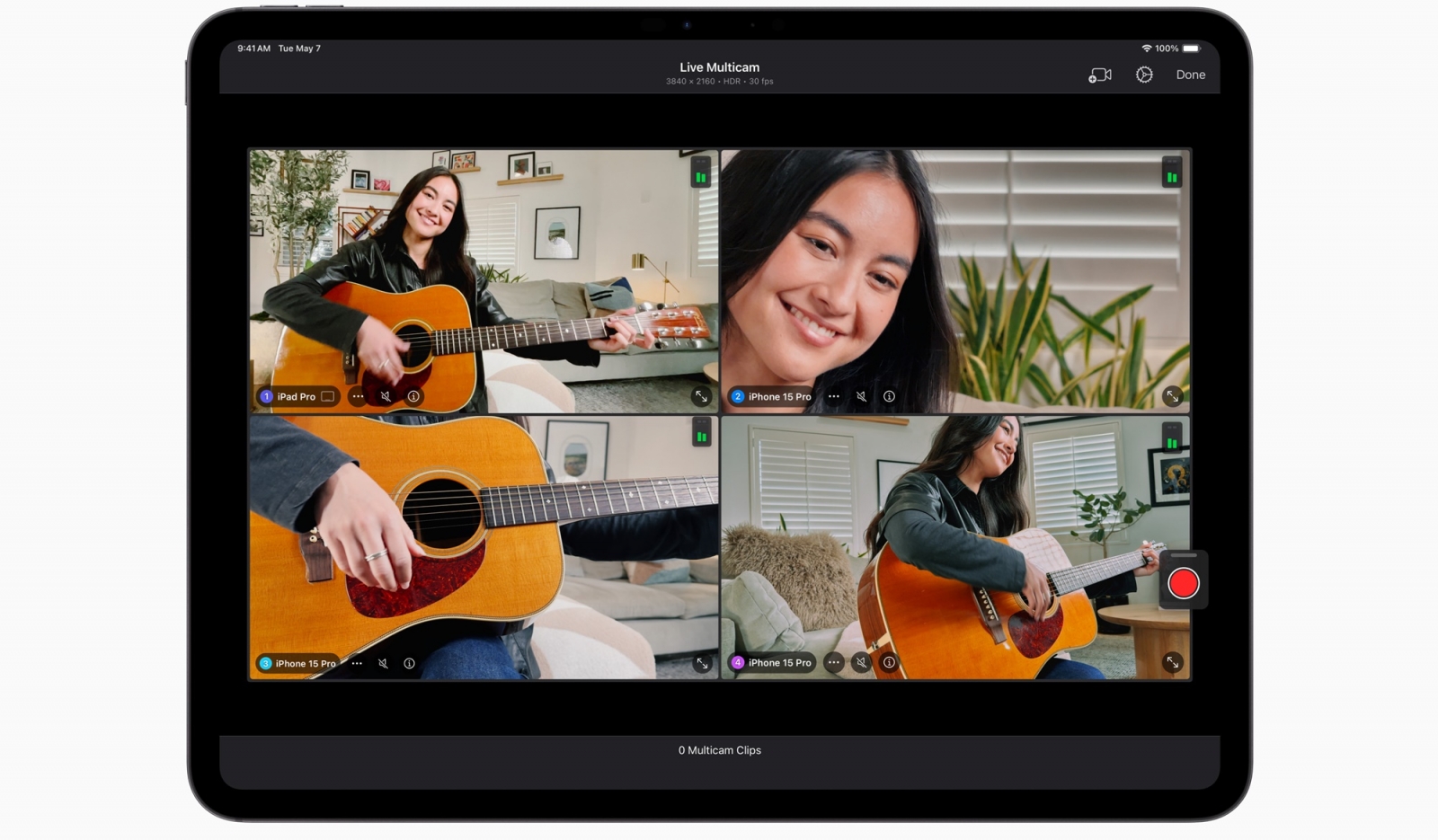Tap the Wi-Fi status icon

click(x=1147, y=49)
